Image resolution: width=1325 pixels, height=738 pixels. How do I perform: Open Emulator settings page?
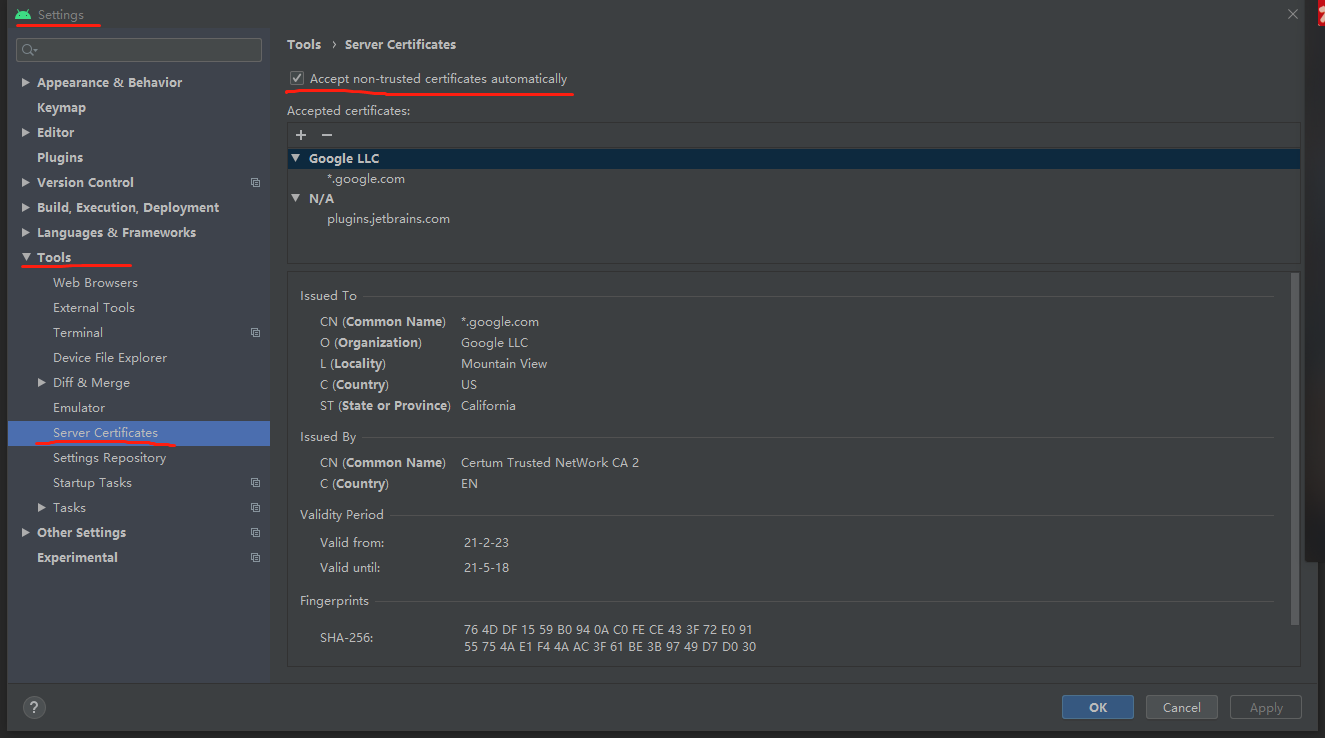[x=79, y=408]
